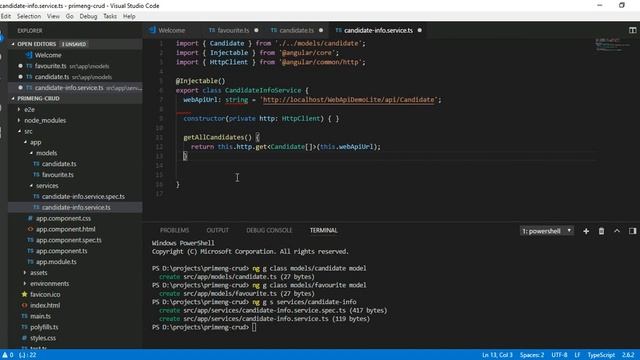The width and height of the screenshot is (640, 360).
Task: Change the TypeScript language mode
Action: coord(601,355)
